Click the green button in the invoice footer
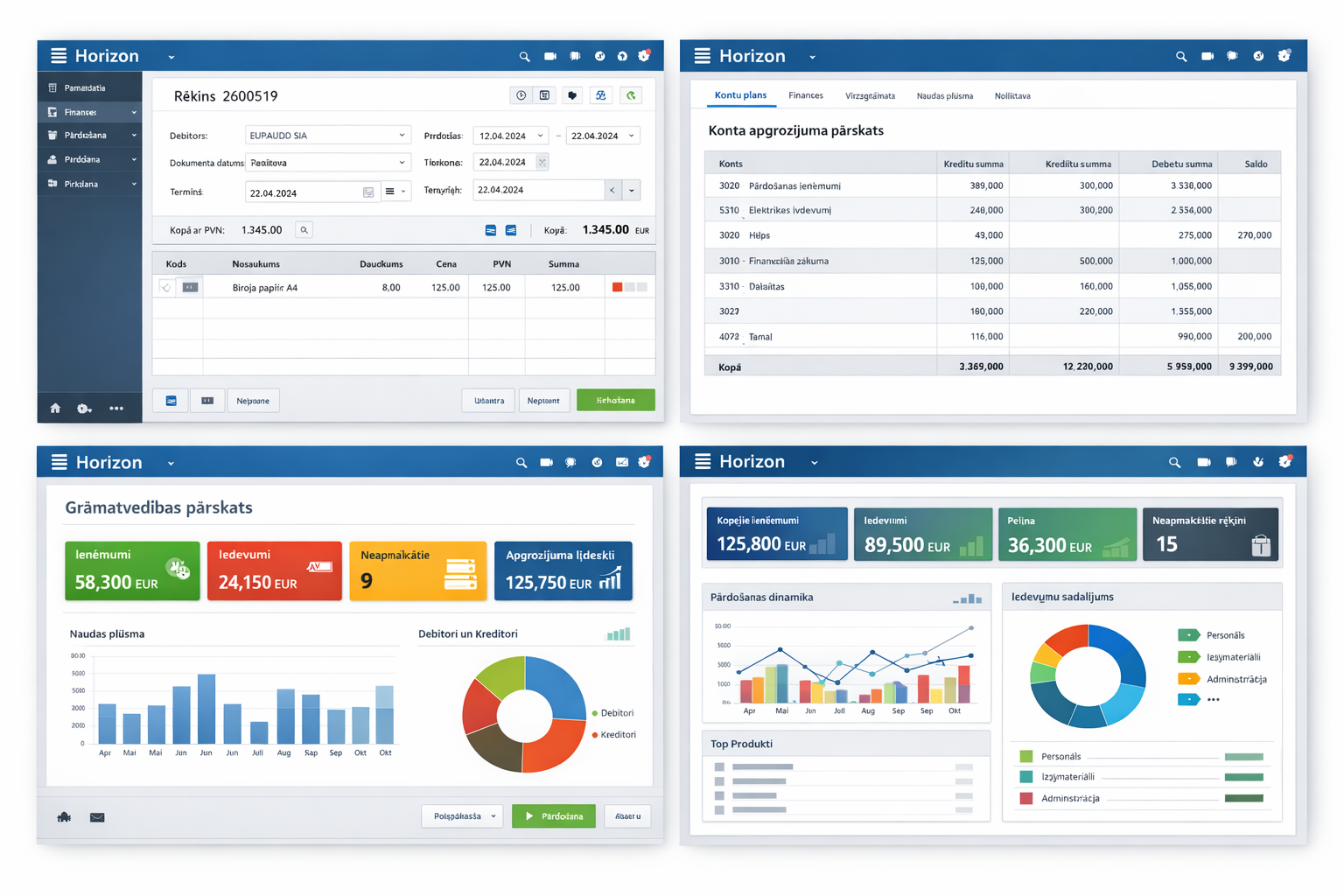The height and width of the screenshot is (896, 1344). pos(615,400)
